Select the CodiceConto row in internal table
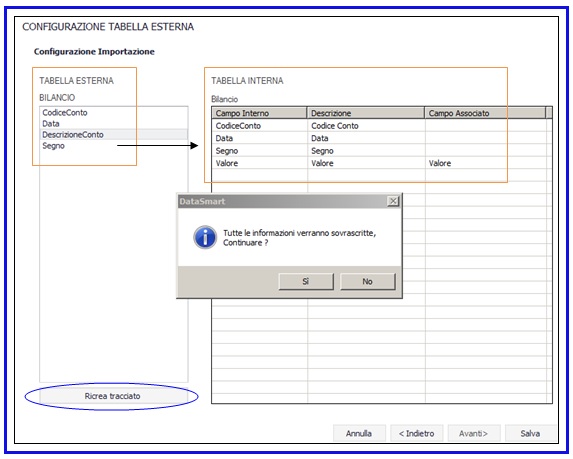This screenshot has width=573, height=459. tap(379, 126)
